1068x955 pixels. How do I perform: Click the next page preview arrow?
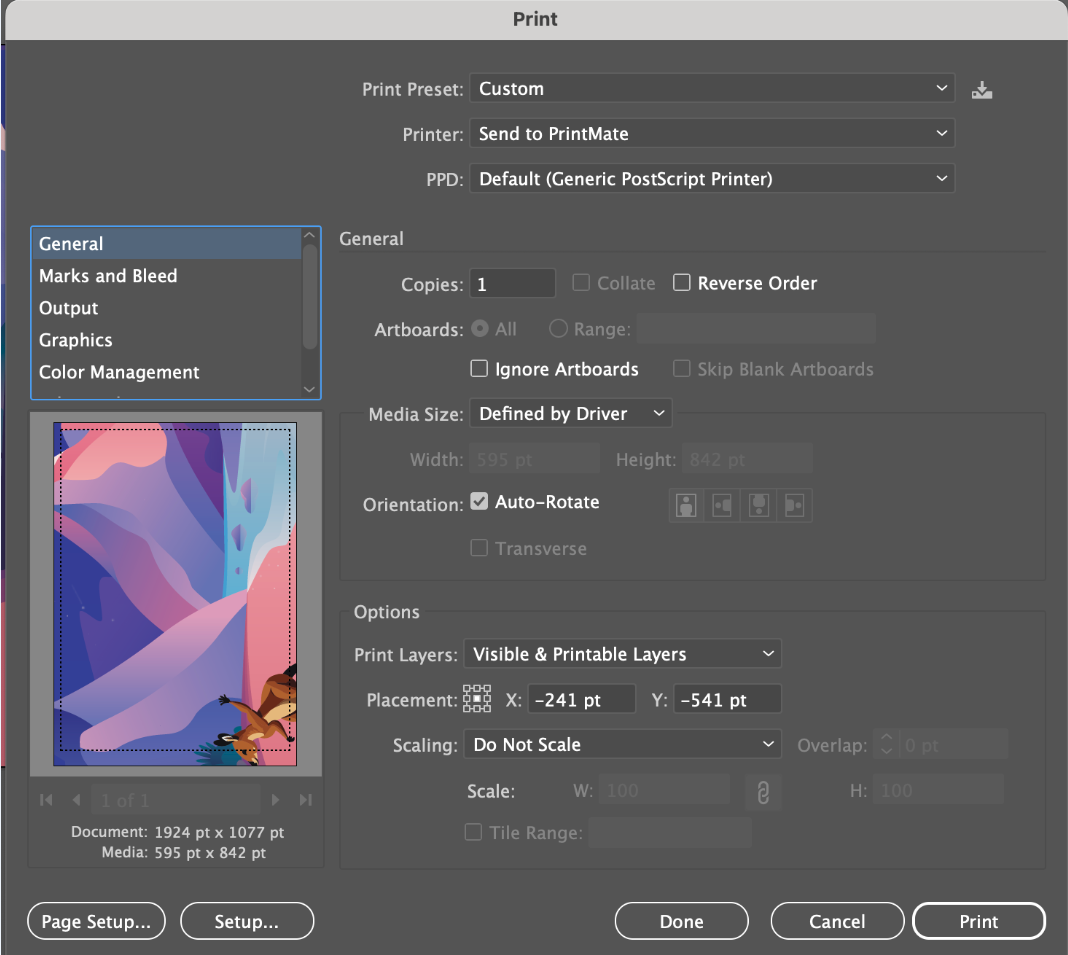[x=275, y=799]
